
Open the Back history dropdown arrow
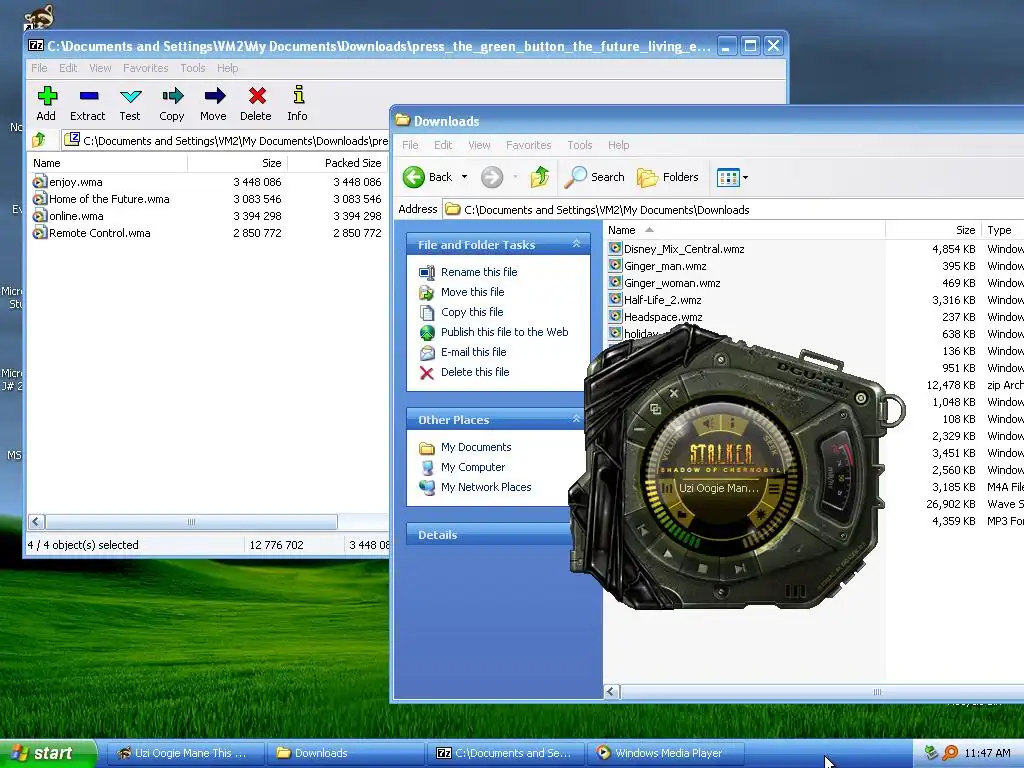[x=464, y=177]
